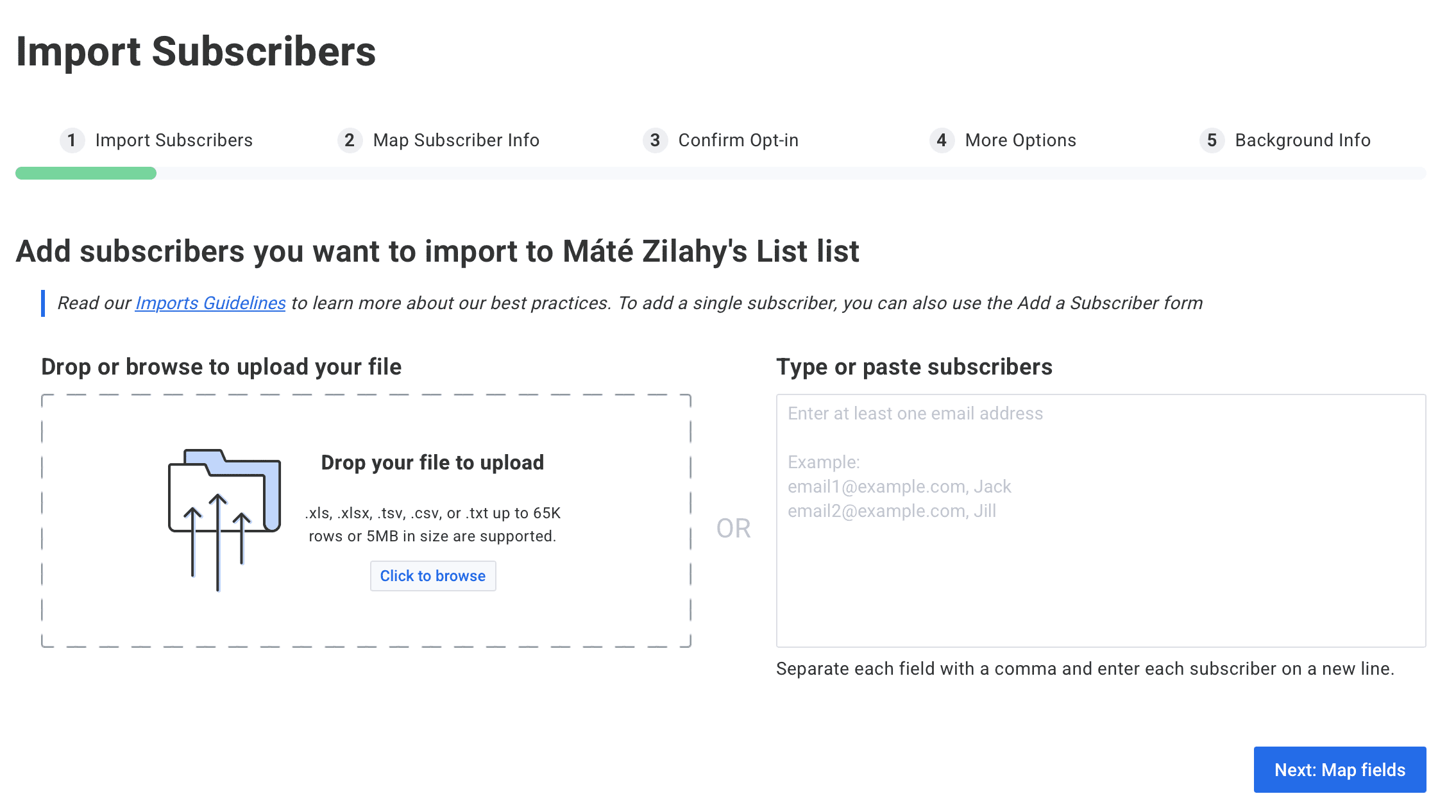Click Drop your file to upload text
This screenshot has width=1456, height=812.
pyautogui.click(x=432, y=462)
